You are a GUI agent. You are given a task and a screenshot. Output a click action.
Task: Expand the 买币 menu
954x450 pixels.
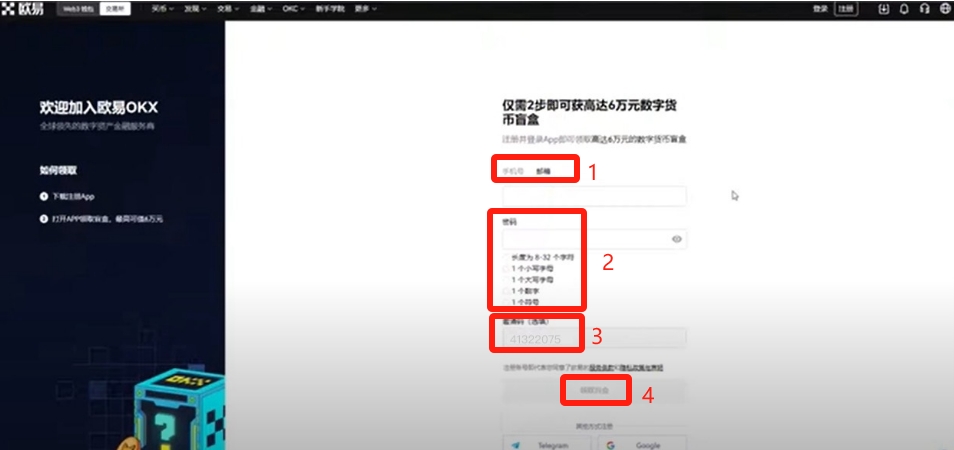(x=162, y=9)
